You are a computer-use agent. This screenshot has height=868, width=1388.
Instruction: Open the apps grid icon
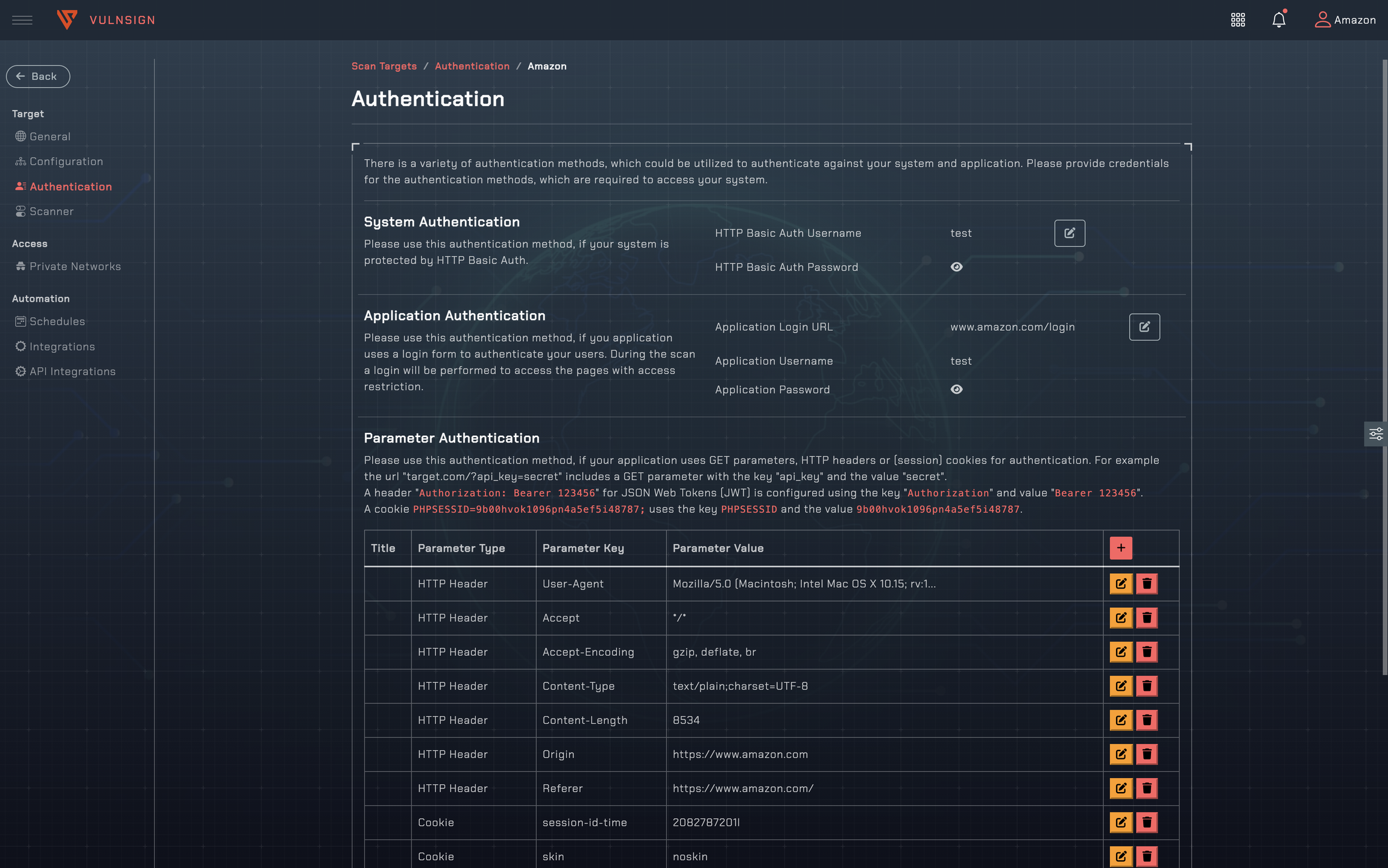pos(1238,20)
